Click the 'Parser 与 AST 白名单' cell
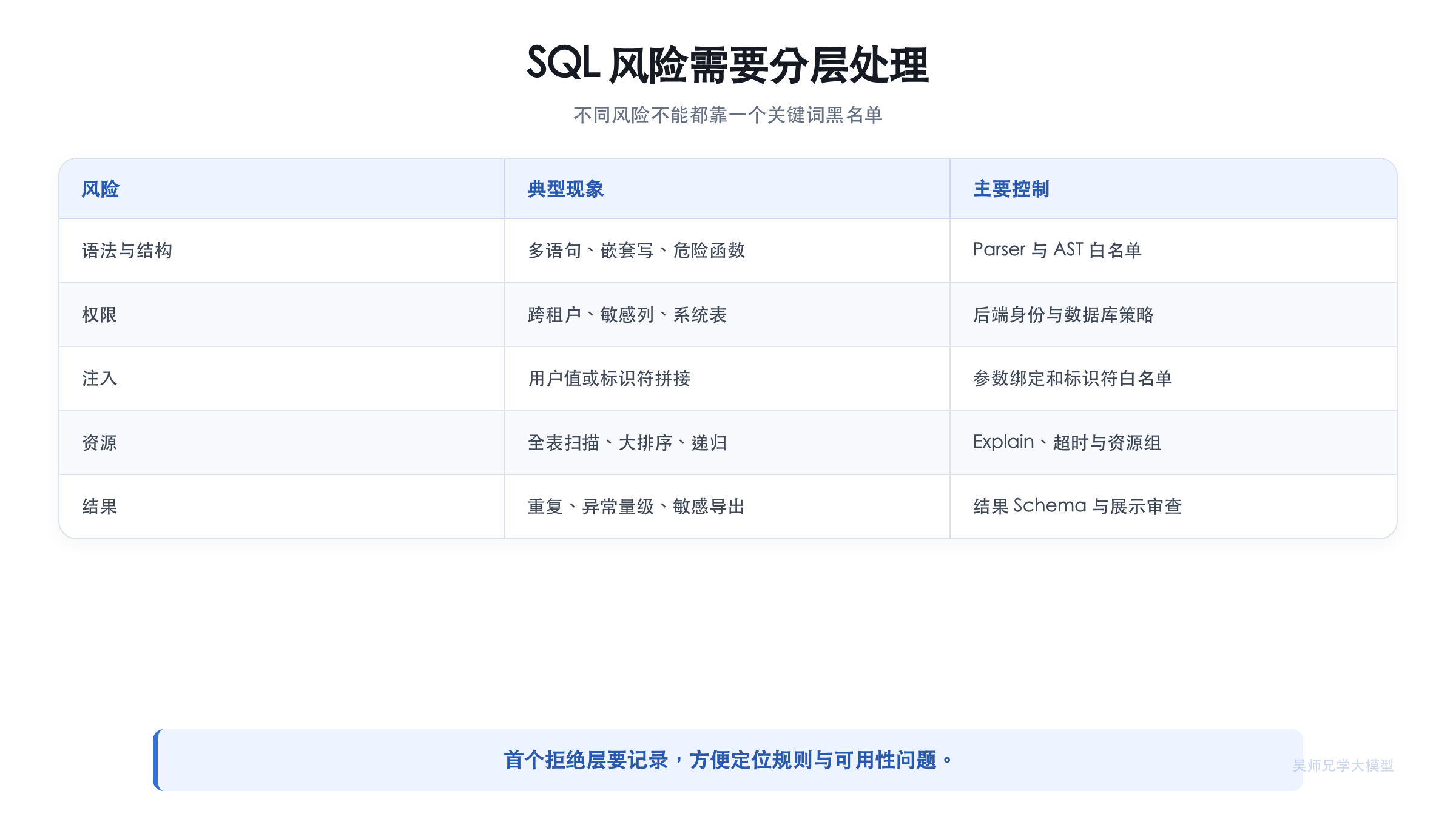 (1173, 251)
